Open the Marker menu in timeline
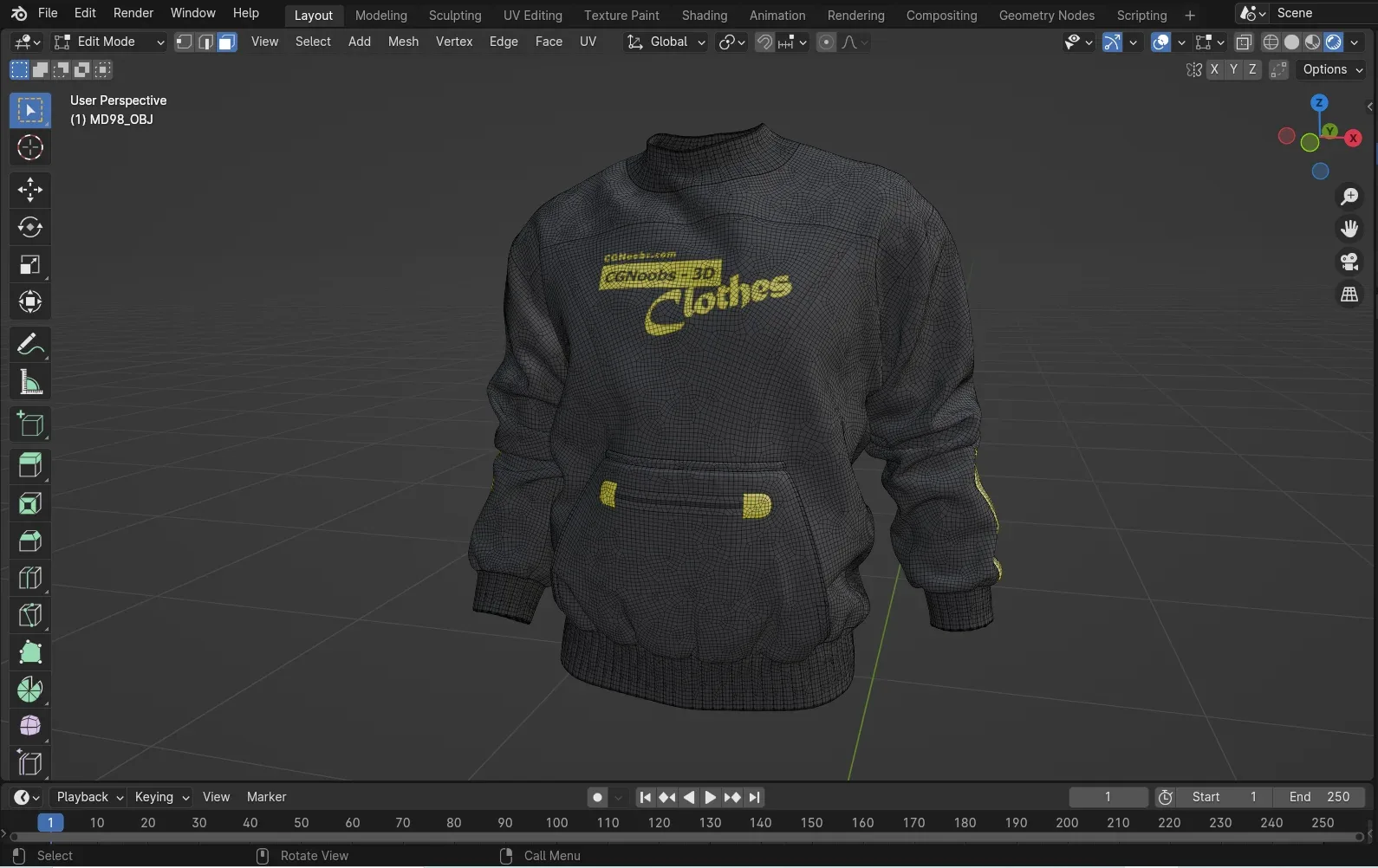 [266, 797]
